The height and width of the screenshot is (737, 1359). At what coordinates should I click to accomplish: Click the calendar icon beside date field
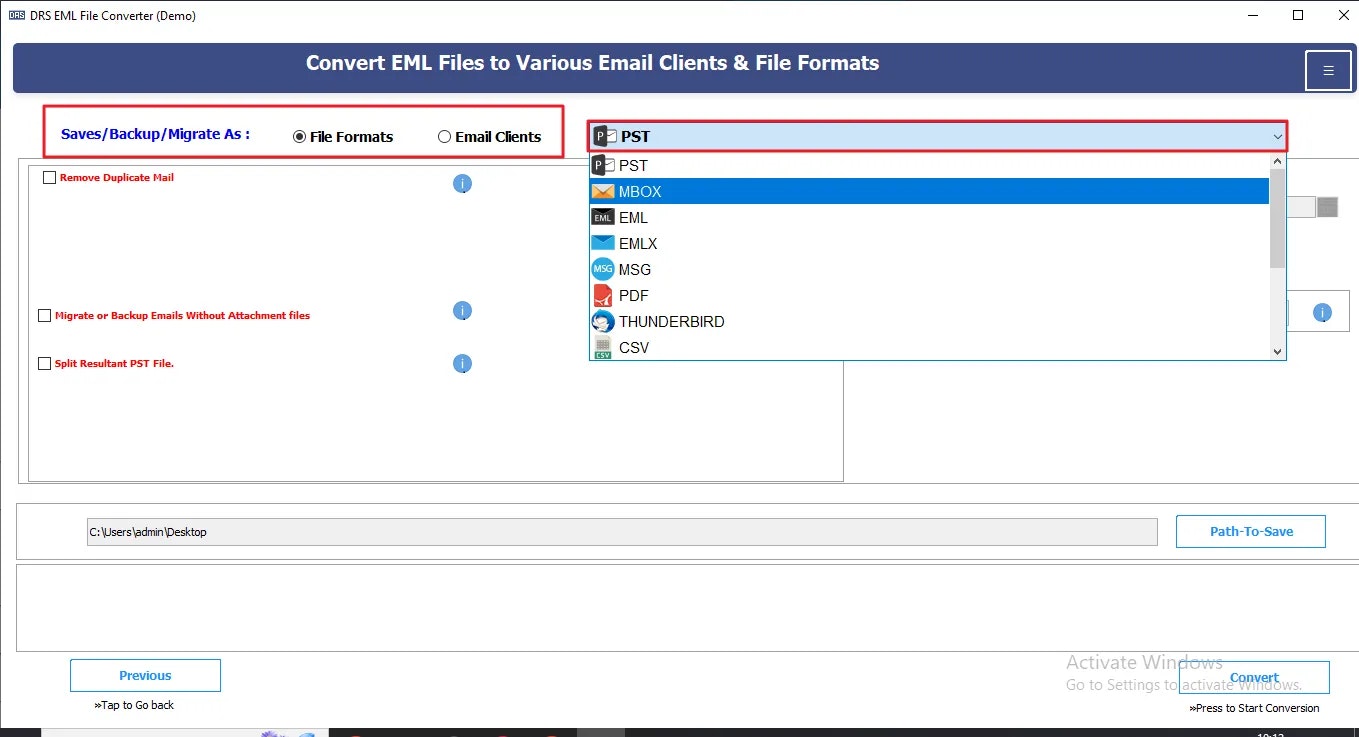[x=1327, y=207]
